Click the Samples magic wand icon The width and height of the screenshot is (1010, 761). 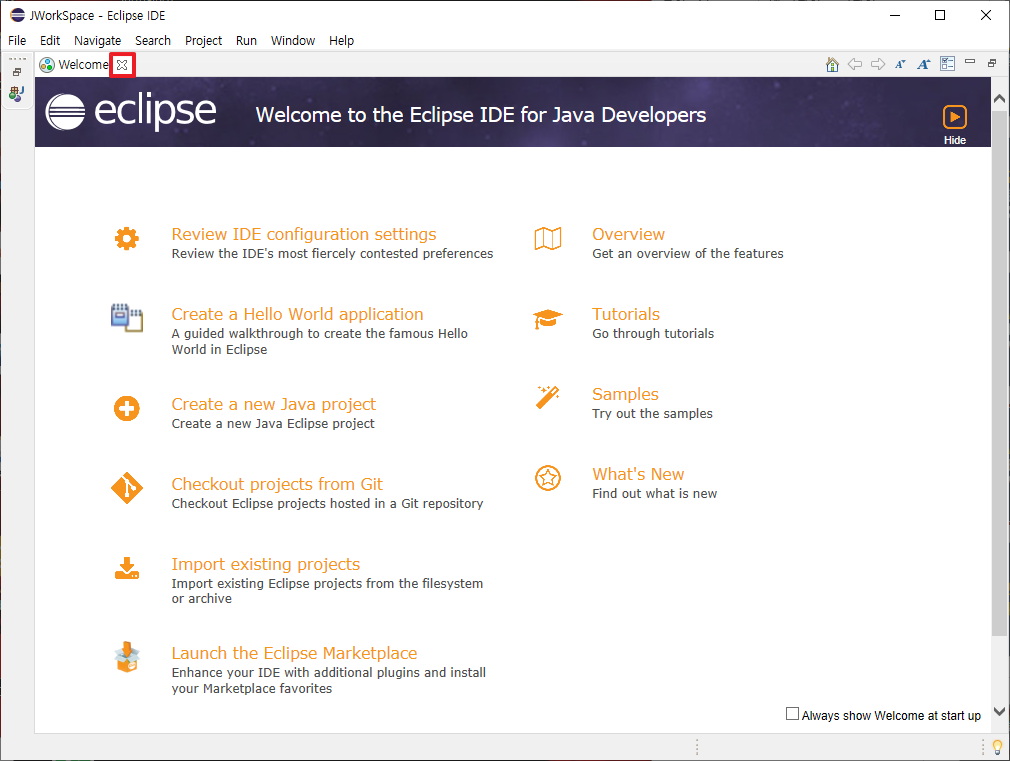[x=548, y=398]
